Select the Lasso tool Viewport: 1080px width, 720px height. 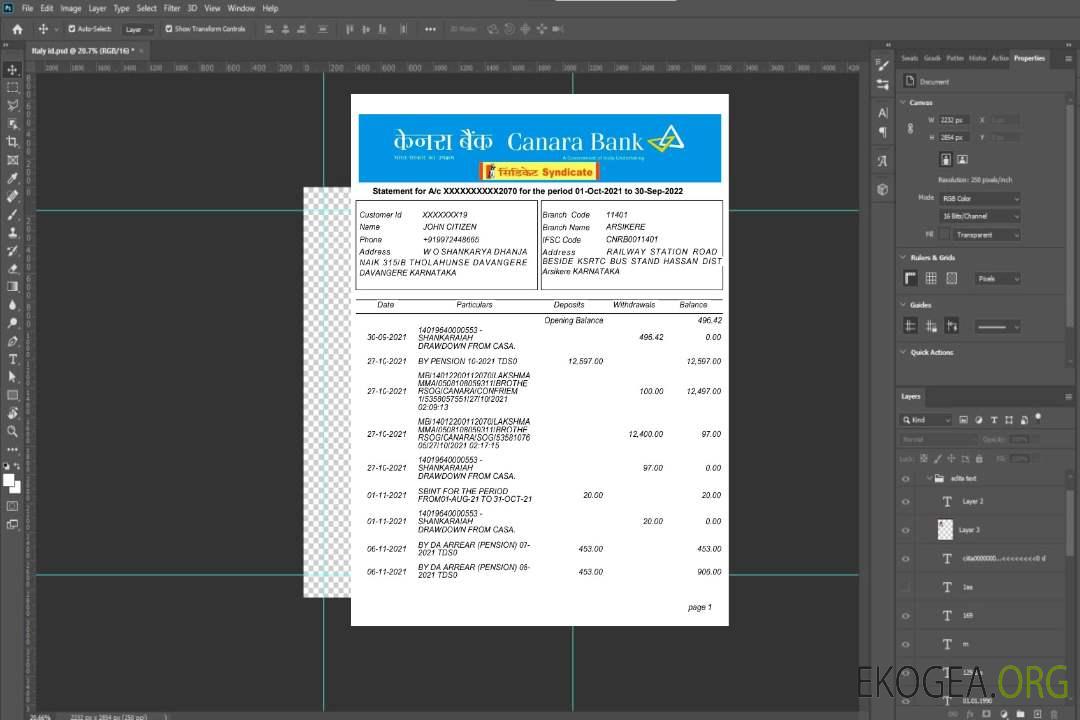tap(12, 105)
